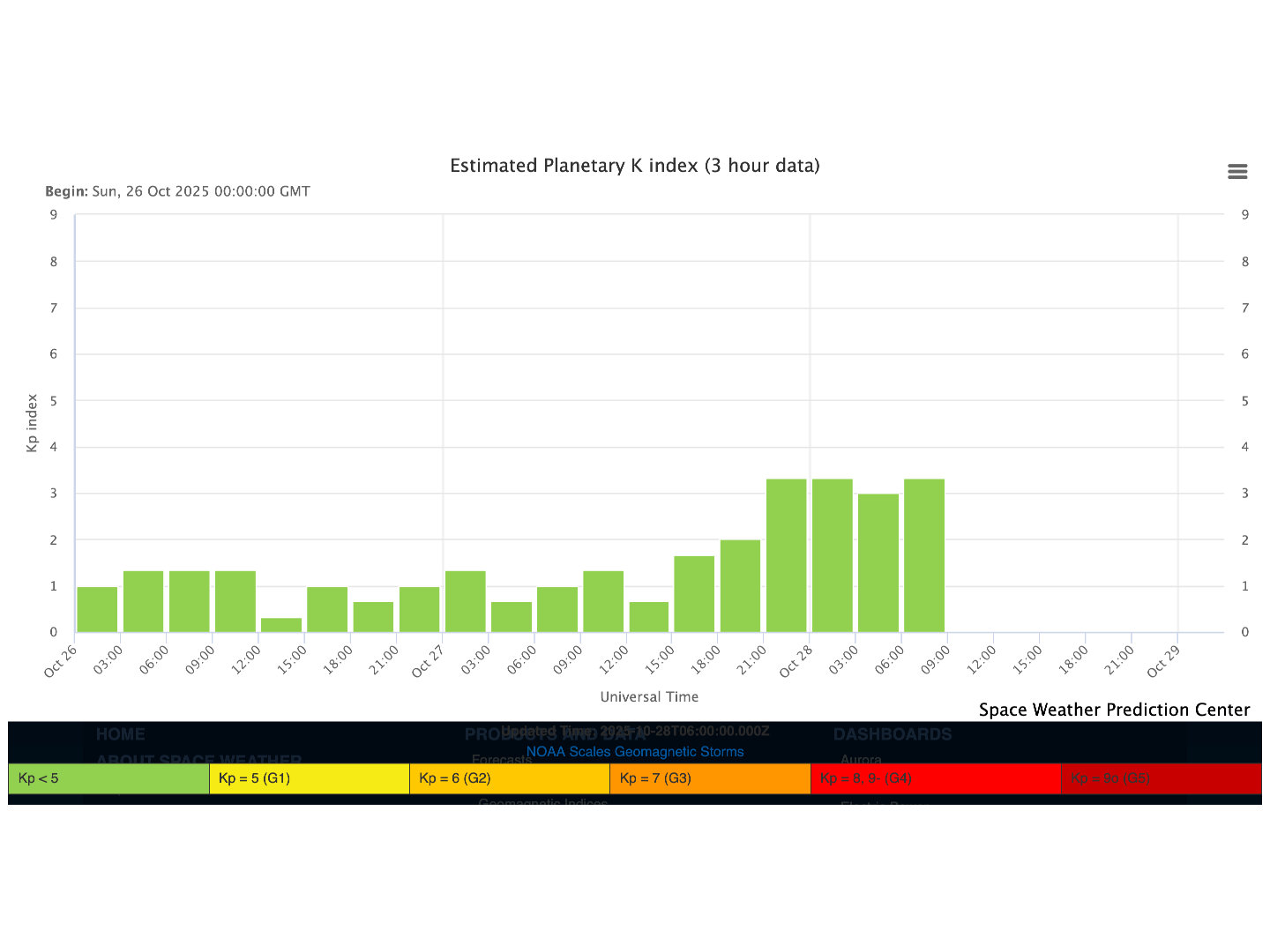
Task: Click the Oct 28 x-axis date label
Action: click(x=796, y=661)
